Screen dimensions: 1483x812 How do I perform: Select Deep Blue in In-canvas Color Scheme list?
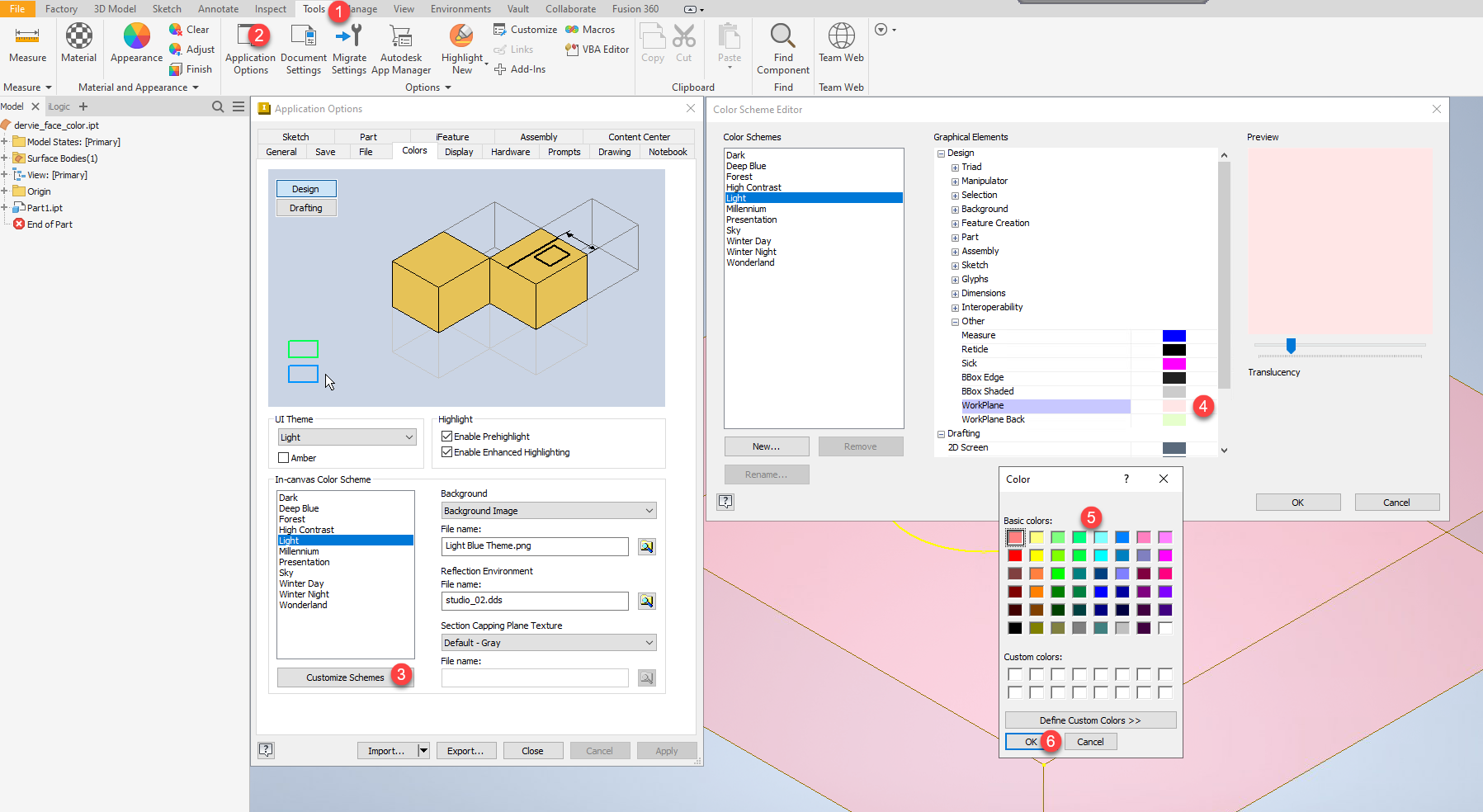pos(299,508)
